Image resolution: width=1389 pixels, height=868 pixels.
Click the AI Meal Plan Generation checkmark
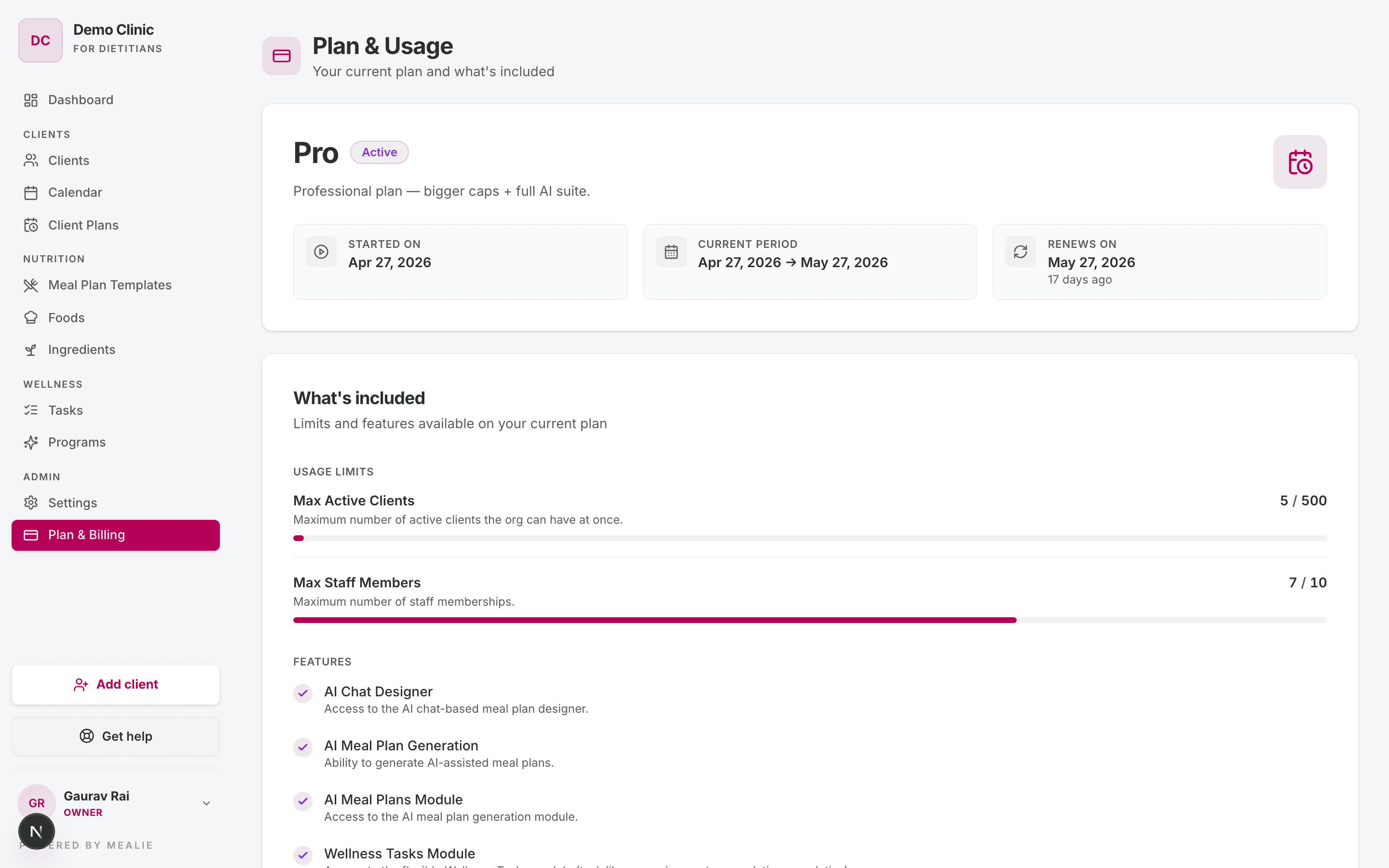pos(302,747)
